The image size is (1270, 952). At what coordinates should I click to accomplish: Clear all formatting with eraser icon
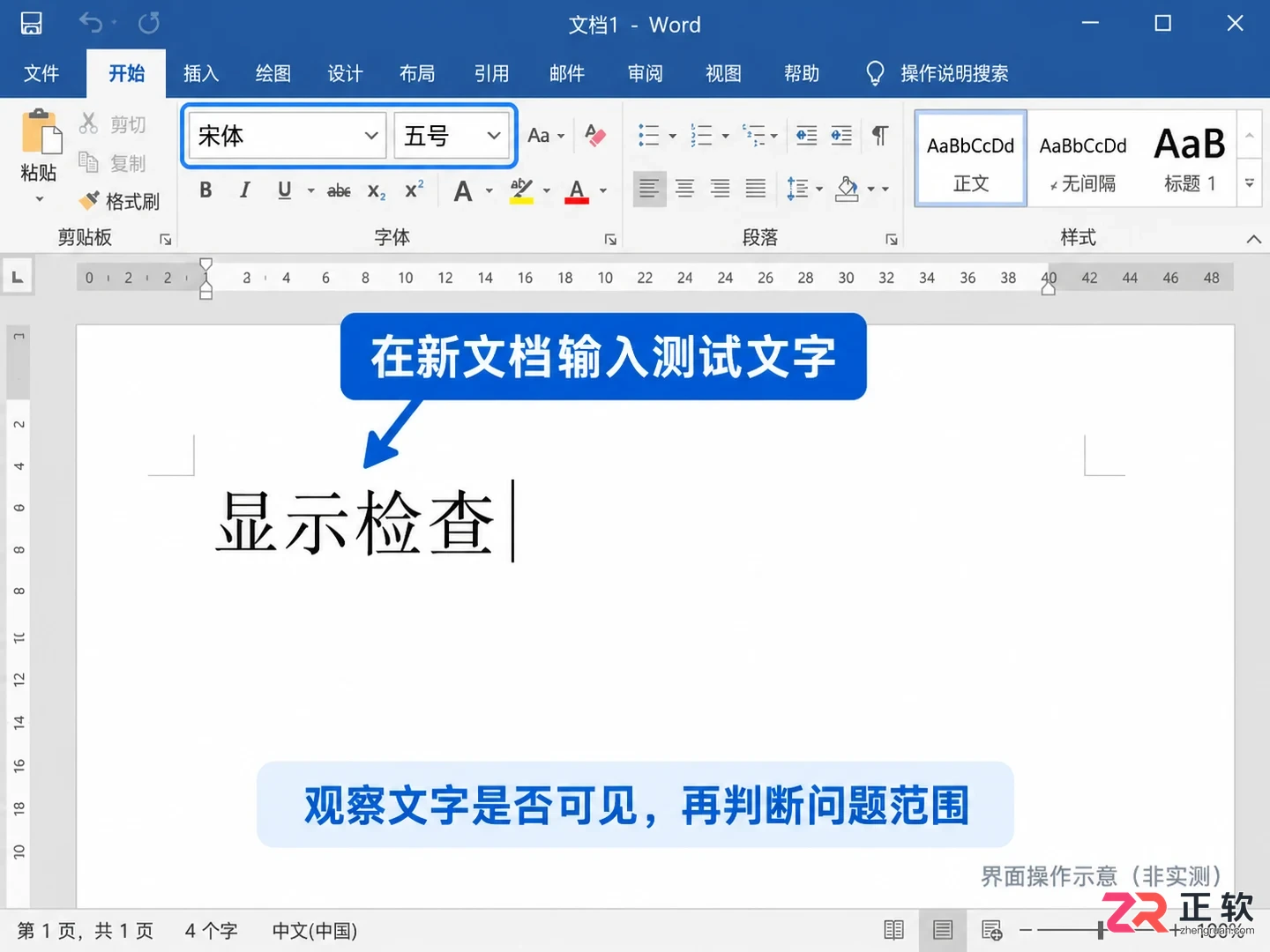coord(595,136)
